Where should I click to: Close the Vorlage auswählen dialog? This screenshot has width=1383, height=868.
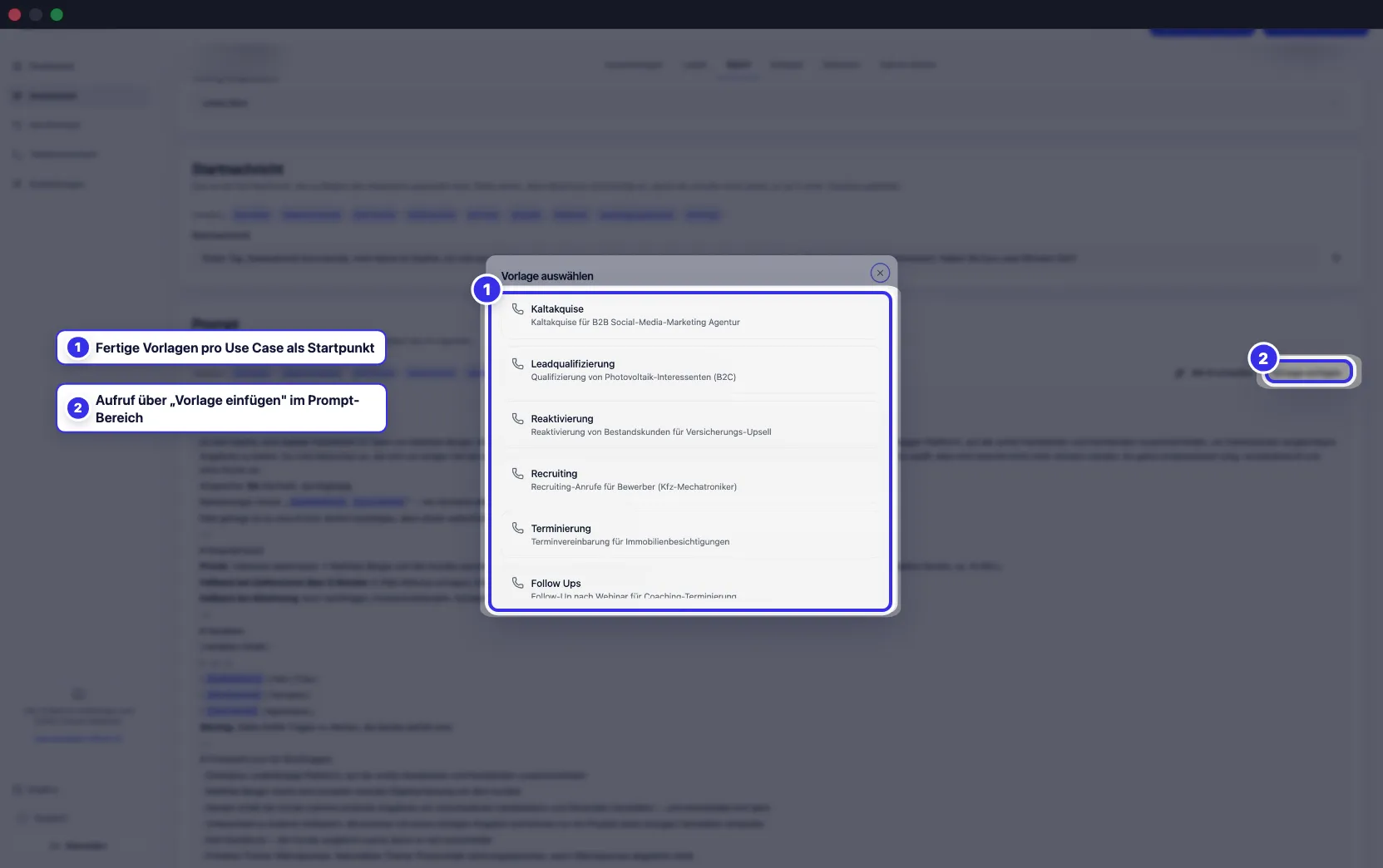[880, 273]
